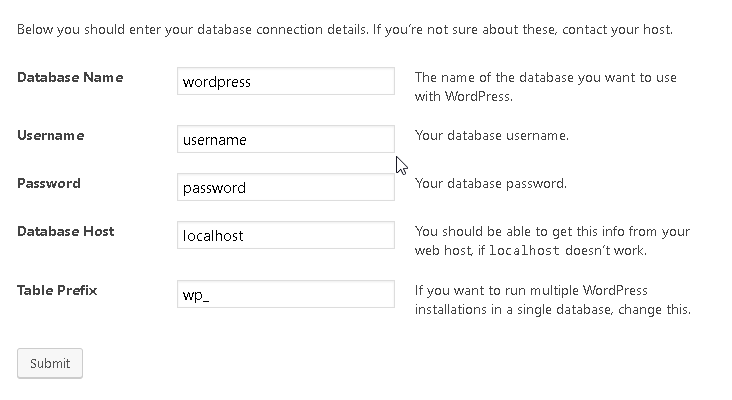The width and height of the screenshot is (732, 400).
Task: Focus the Username text box
Action: [x=286, y=139]
